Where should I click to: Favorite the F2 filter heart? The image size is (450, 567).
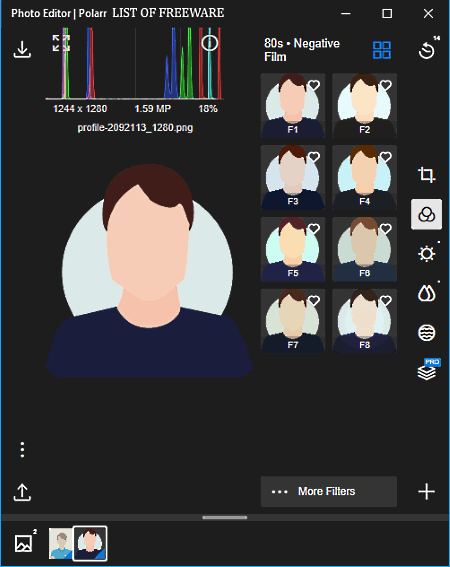pyautogui.click(x=386, y=85)
